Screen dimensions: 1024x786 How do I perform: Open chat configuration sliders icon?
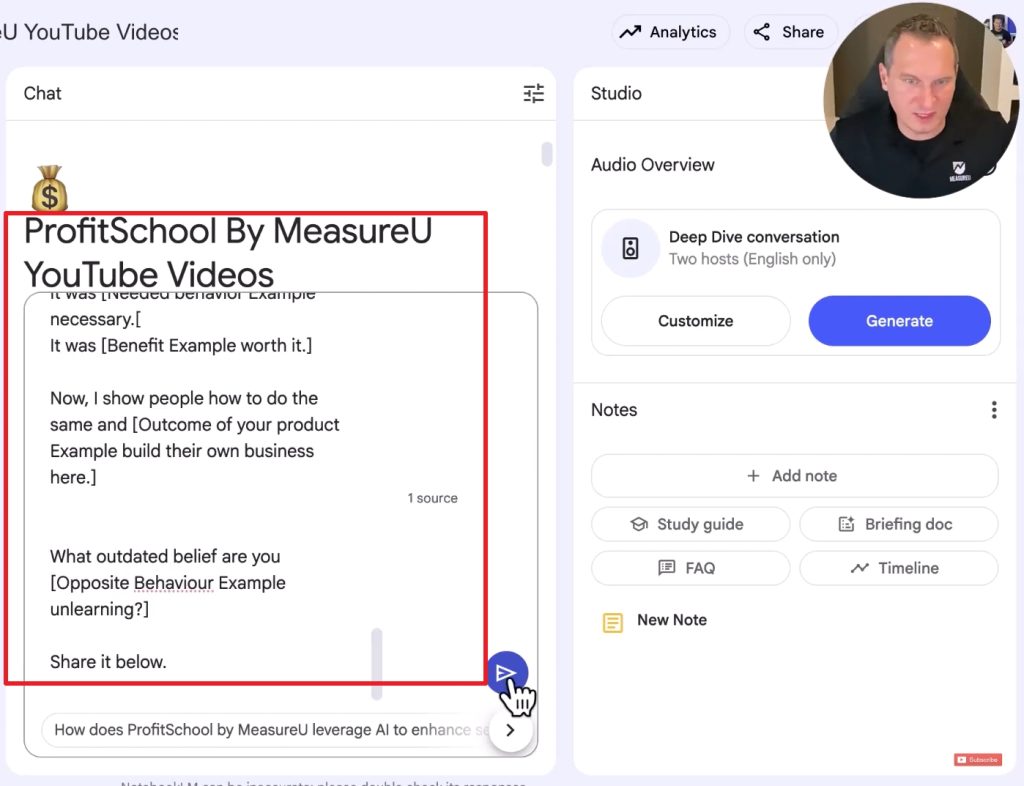[534, 93]
